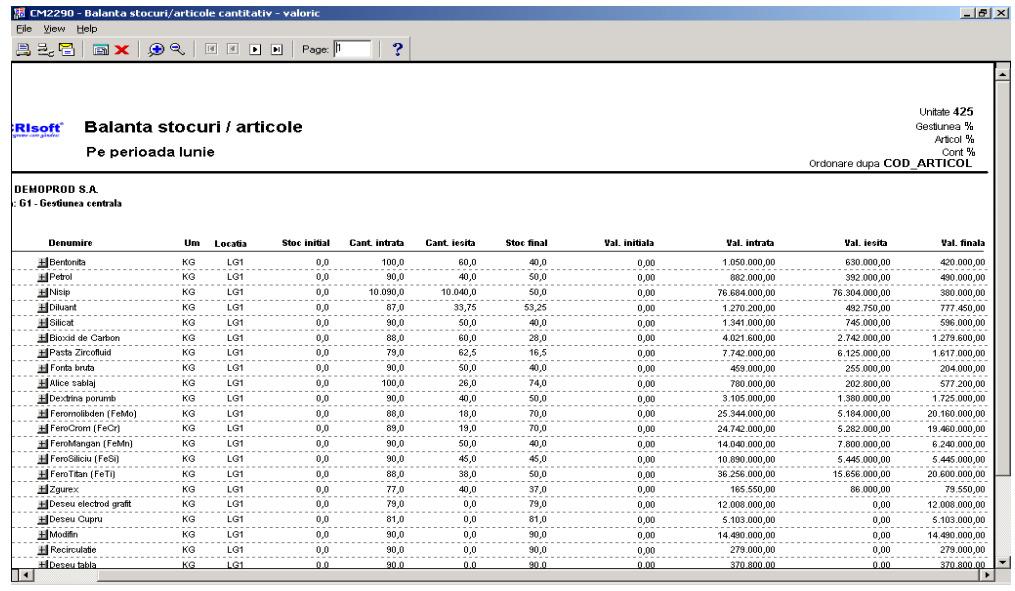Click the Stoc initial column header
This screenshot has height=591, width=1015.
click(x=306, y=243)
